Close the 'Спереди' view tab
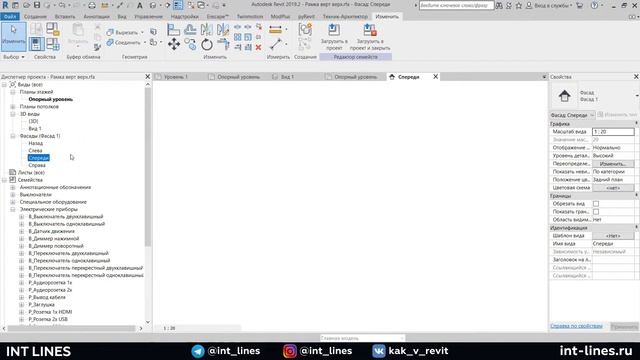 click(x=436, y=77)
